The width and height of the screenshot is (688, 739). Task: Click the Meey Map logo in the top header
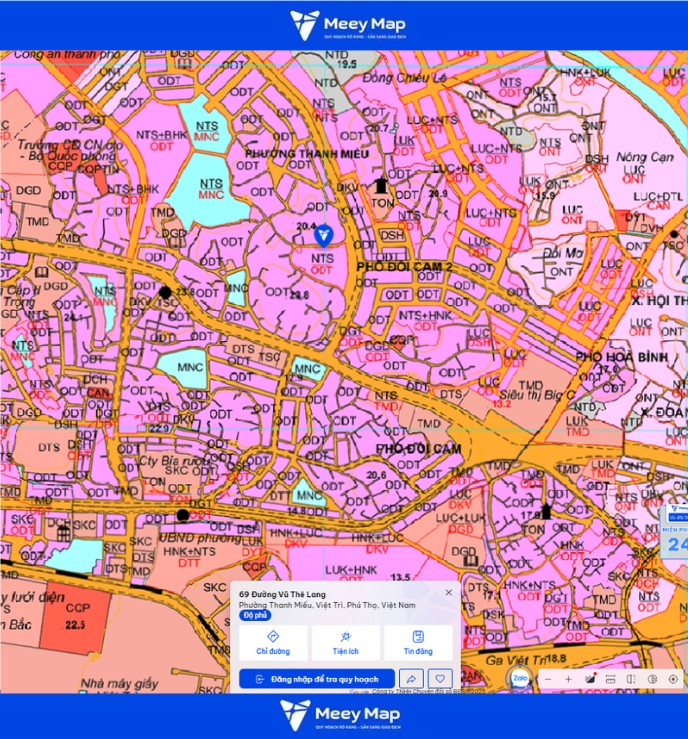coord(347,25)
